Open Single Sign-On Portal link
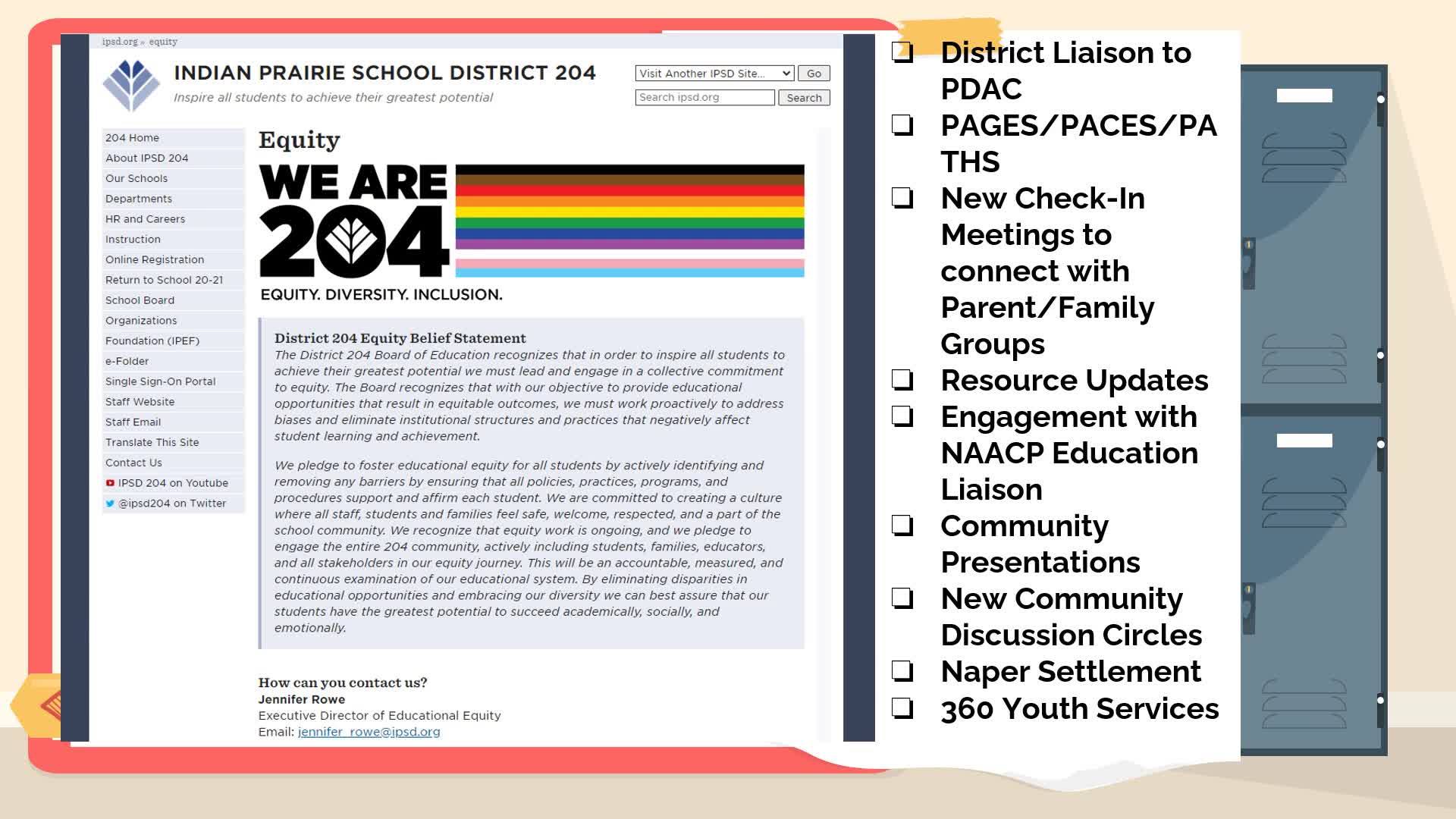Image resolution: width=1456 pixels, height=819 pixels. pyautogui.click(x=173, y=382)
